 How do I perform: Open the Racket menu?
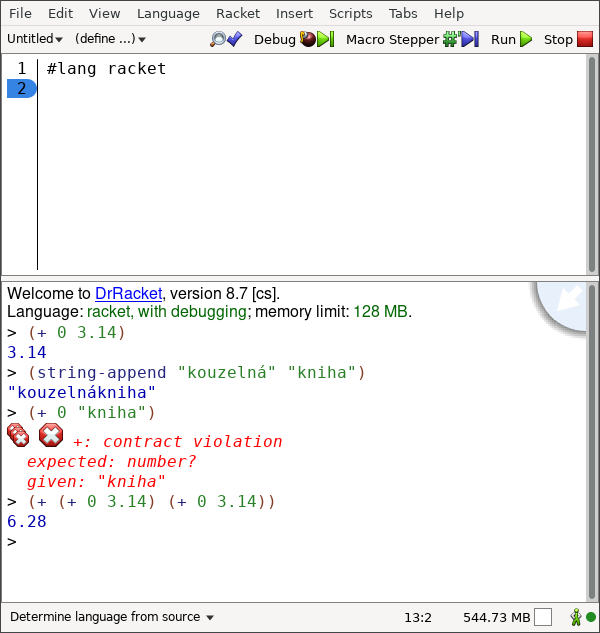(238, 13)
